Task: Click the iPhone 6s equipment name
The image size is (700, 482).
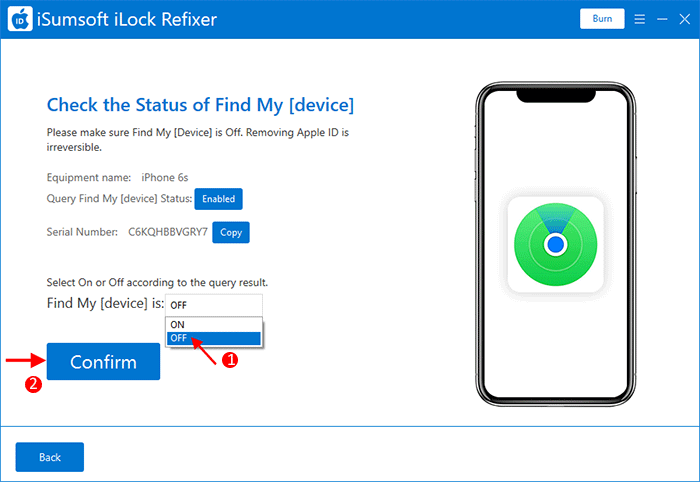Action: (x=165, y=178)
